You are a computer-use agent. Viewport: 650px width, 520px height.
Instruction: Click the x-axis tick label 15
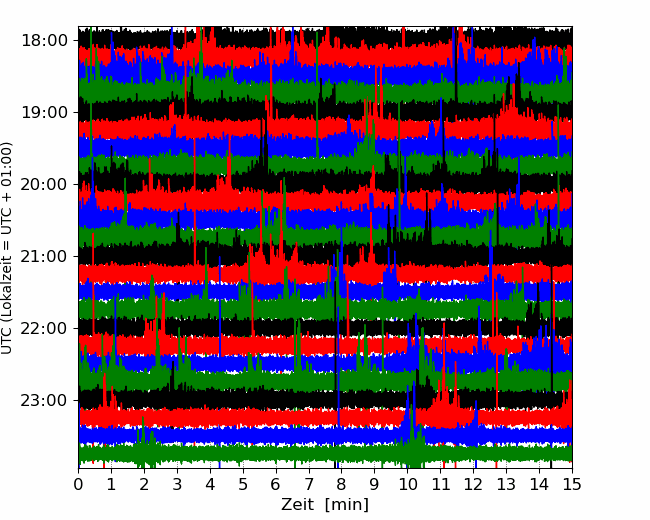point(572,484)
